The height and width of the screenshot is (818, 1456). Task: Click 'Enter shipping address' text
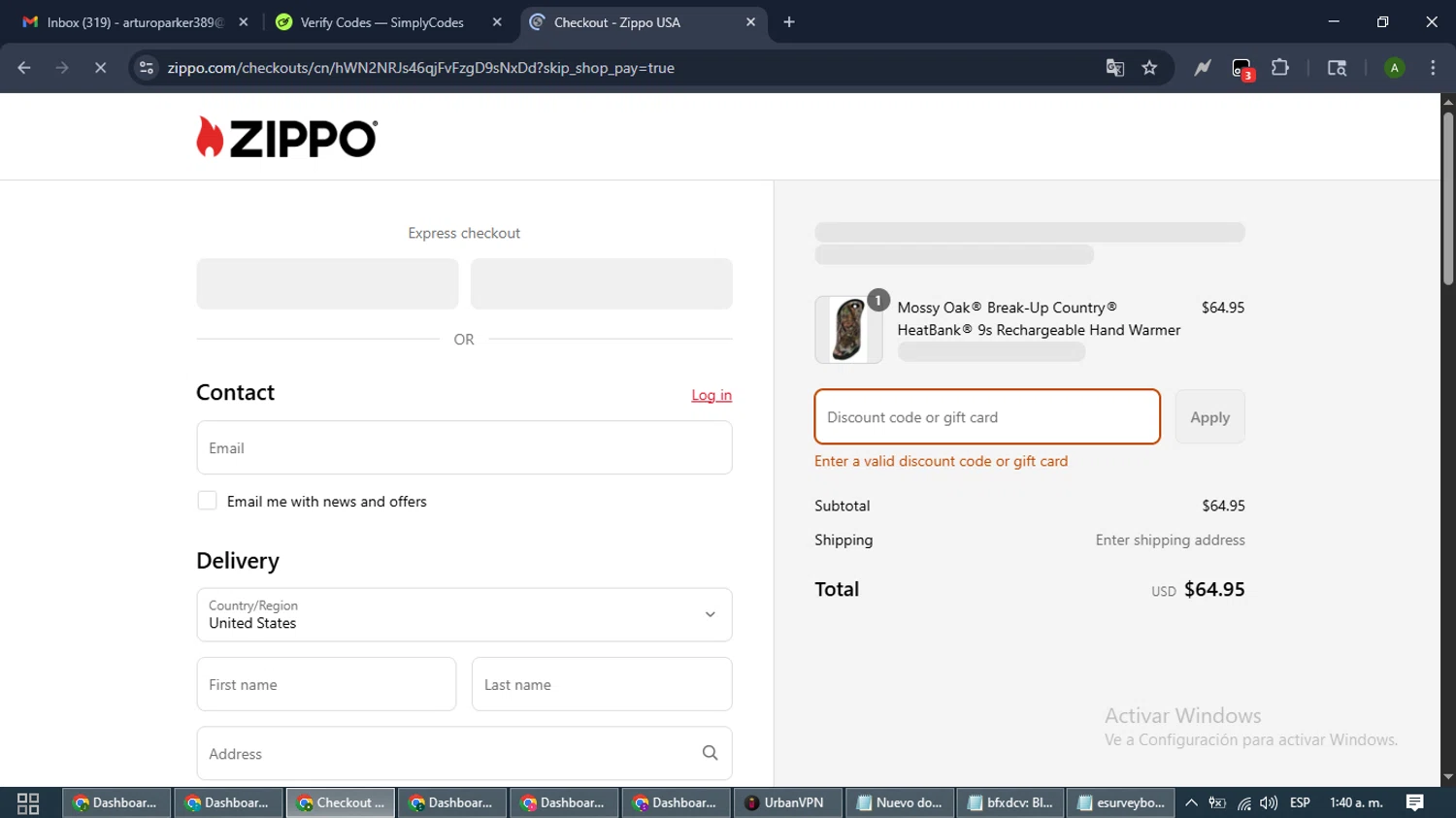pos(1170,540)
